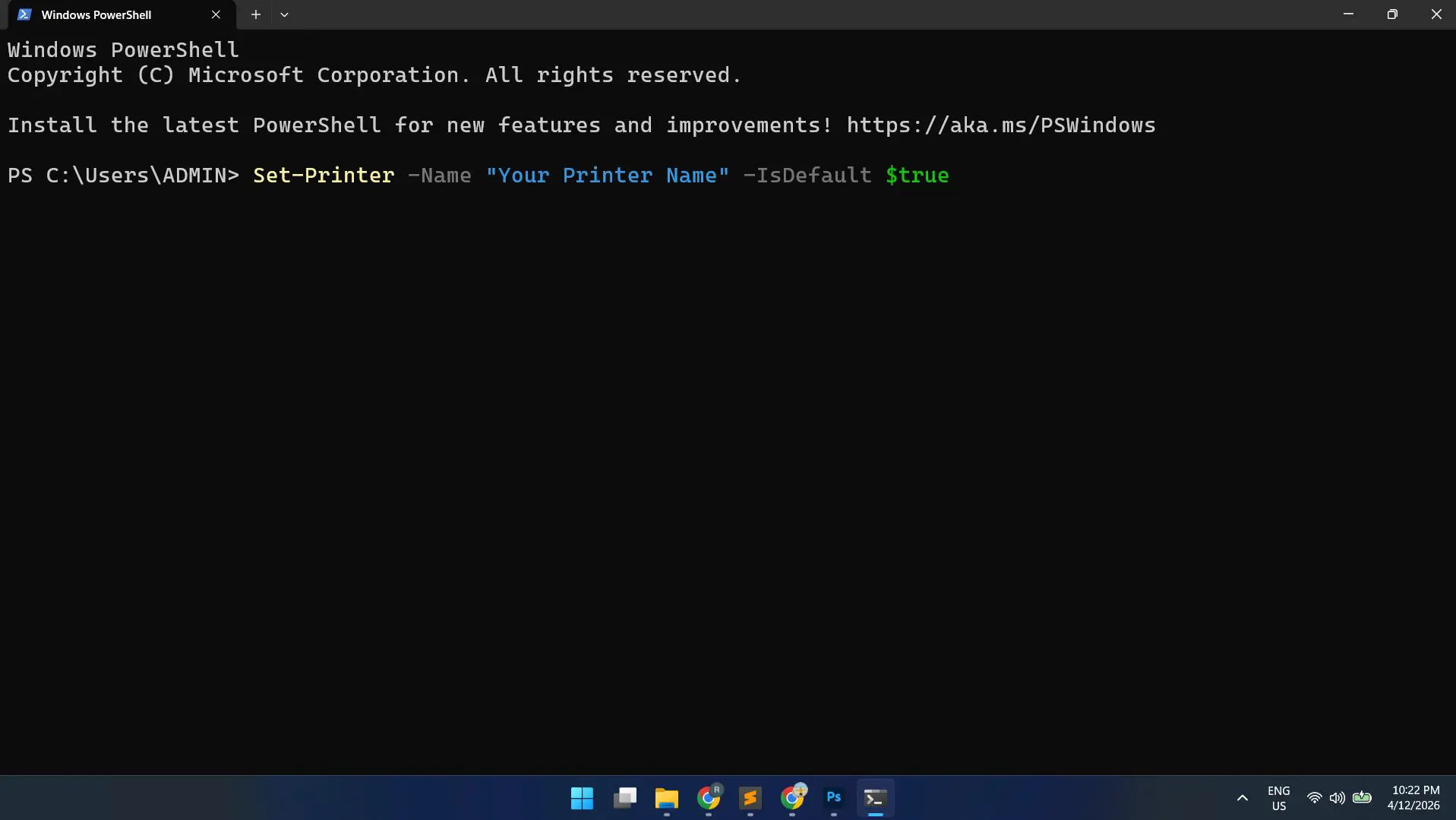This screenshot has width=1456, height=820.
Task: Open Task View from the taskbar
Action: coord(624,799)
